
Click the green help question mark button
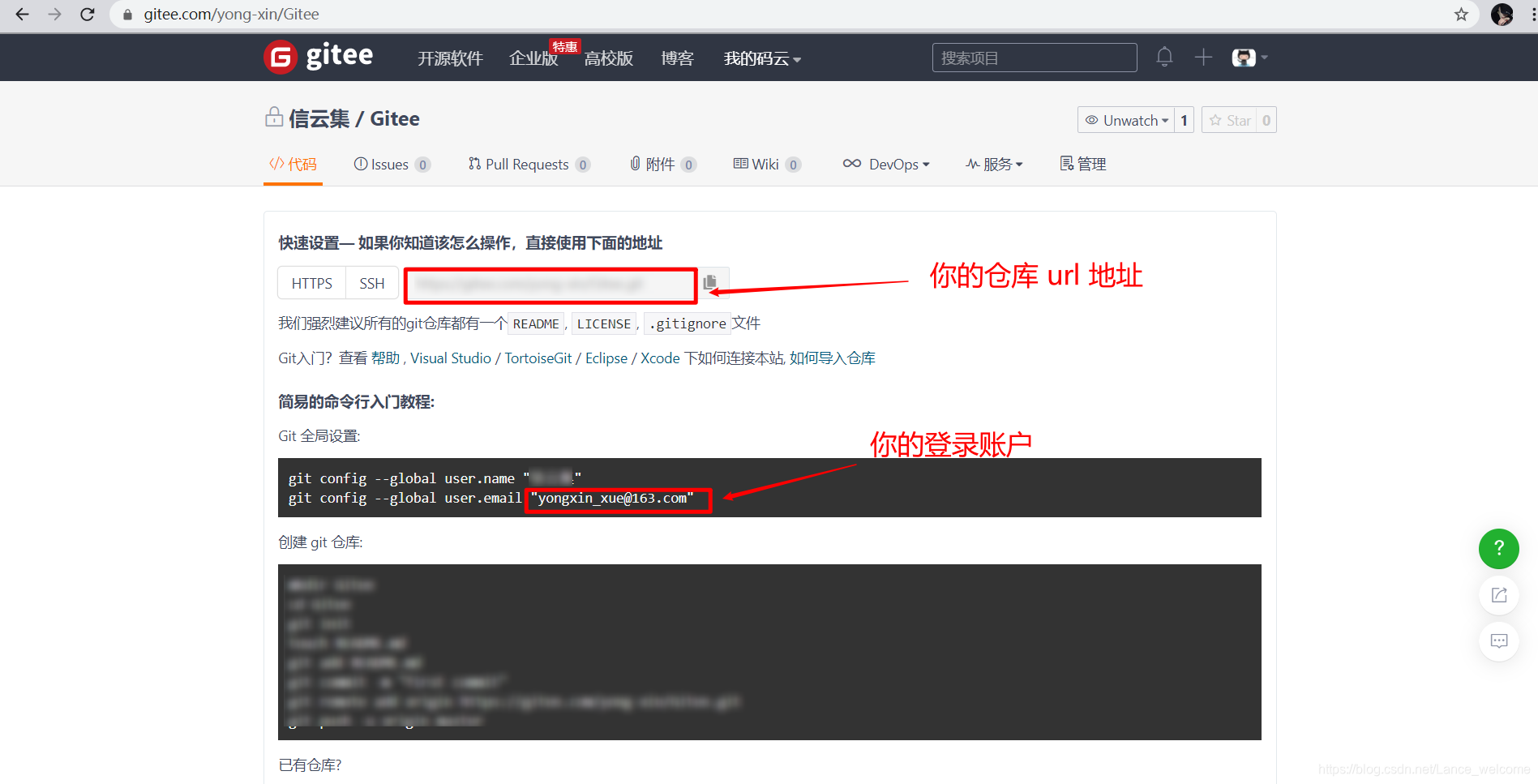pos(1499,548)
